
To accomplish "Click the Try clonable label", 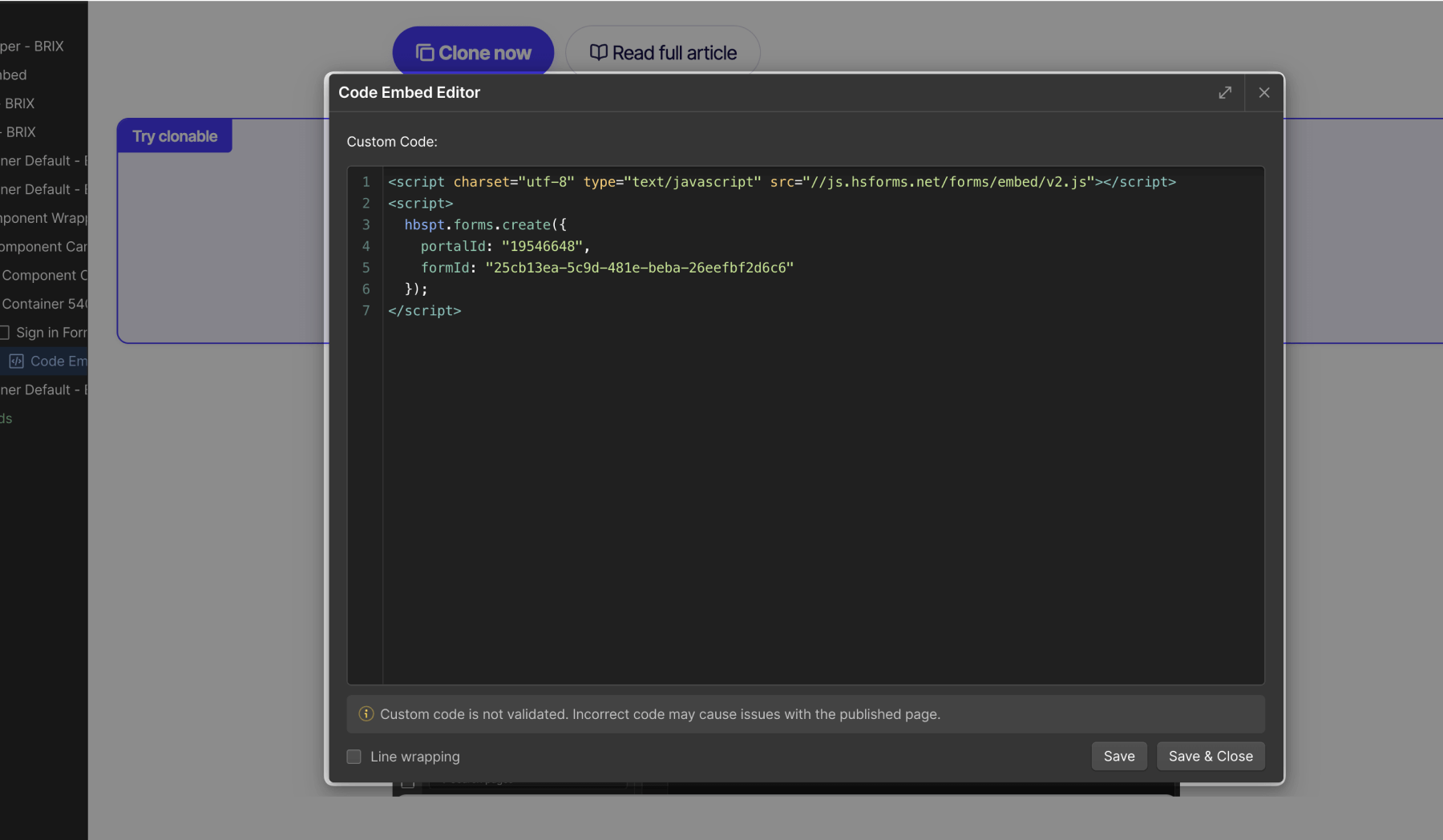I will (175, 136).
